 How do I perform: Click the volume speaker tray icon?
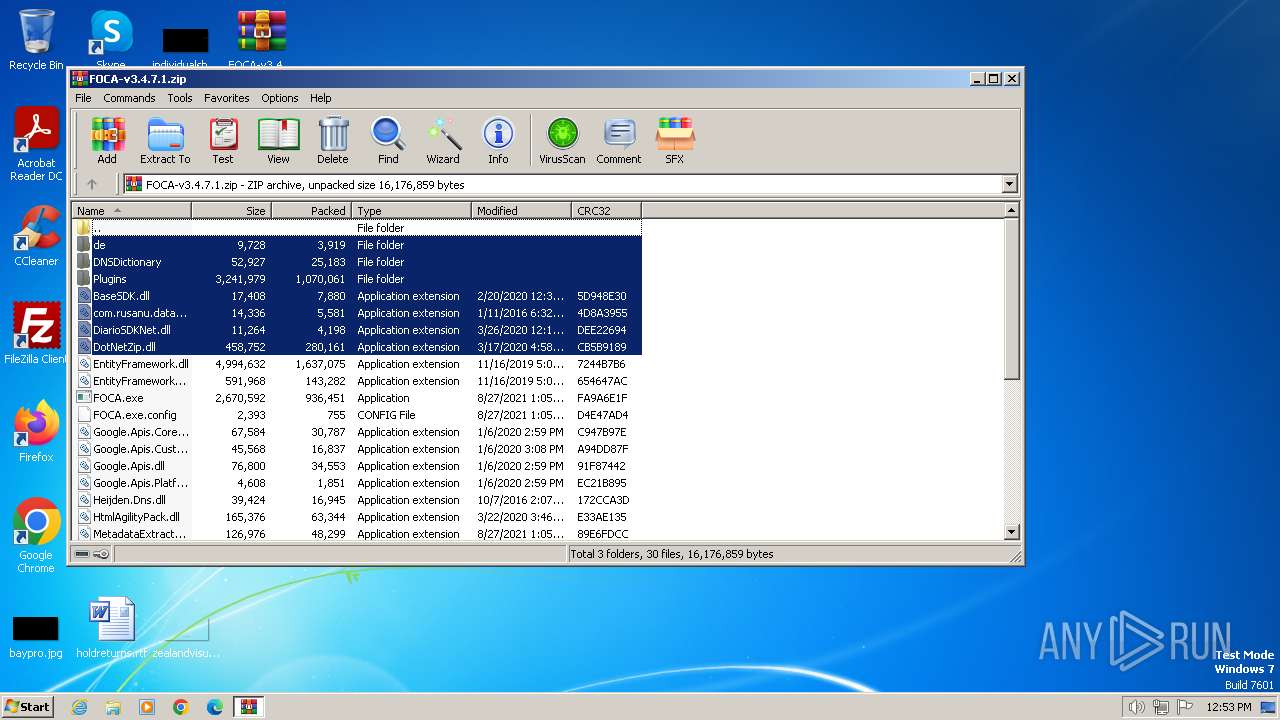click(x=1136, y=707)
